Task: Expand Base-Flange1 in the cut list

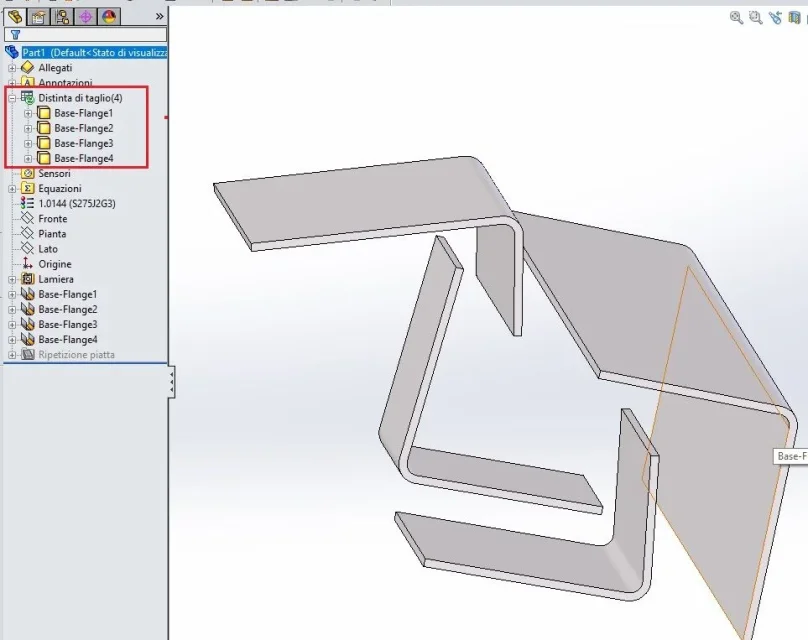Action: (x=28, y=113)
